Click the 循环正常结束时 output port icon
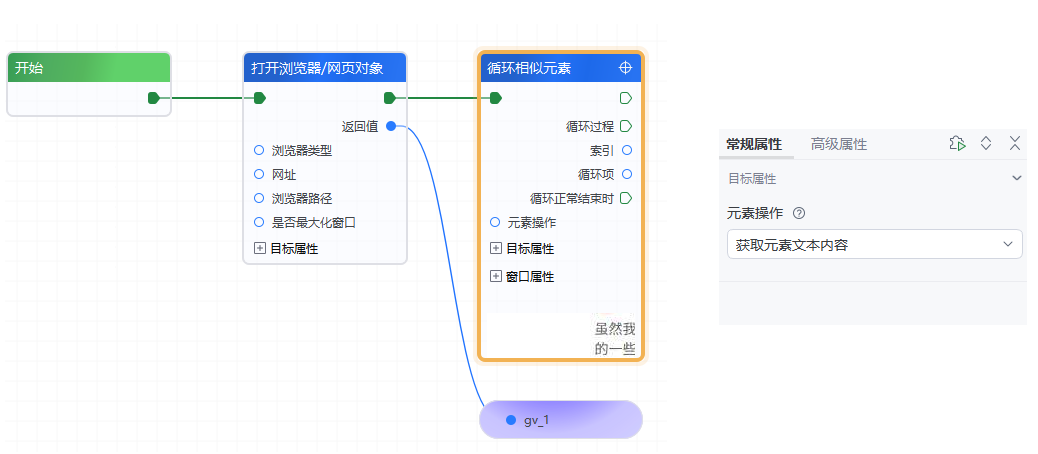Image resolution: width=1038 pixels, height=454 pixels. 626,198
